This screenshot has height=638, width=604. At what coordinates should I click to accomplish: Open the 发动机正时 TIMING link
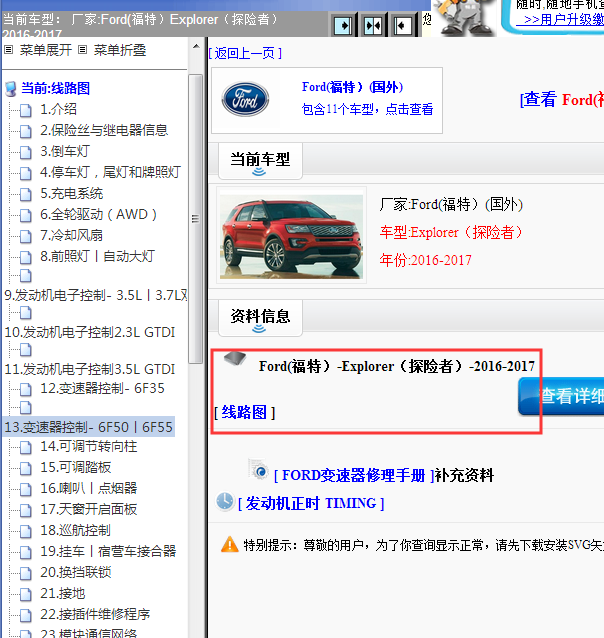[311, 503]
